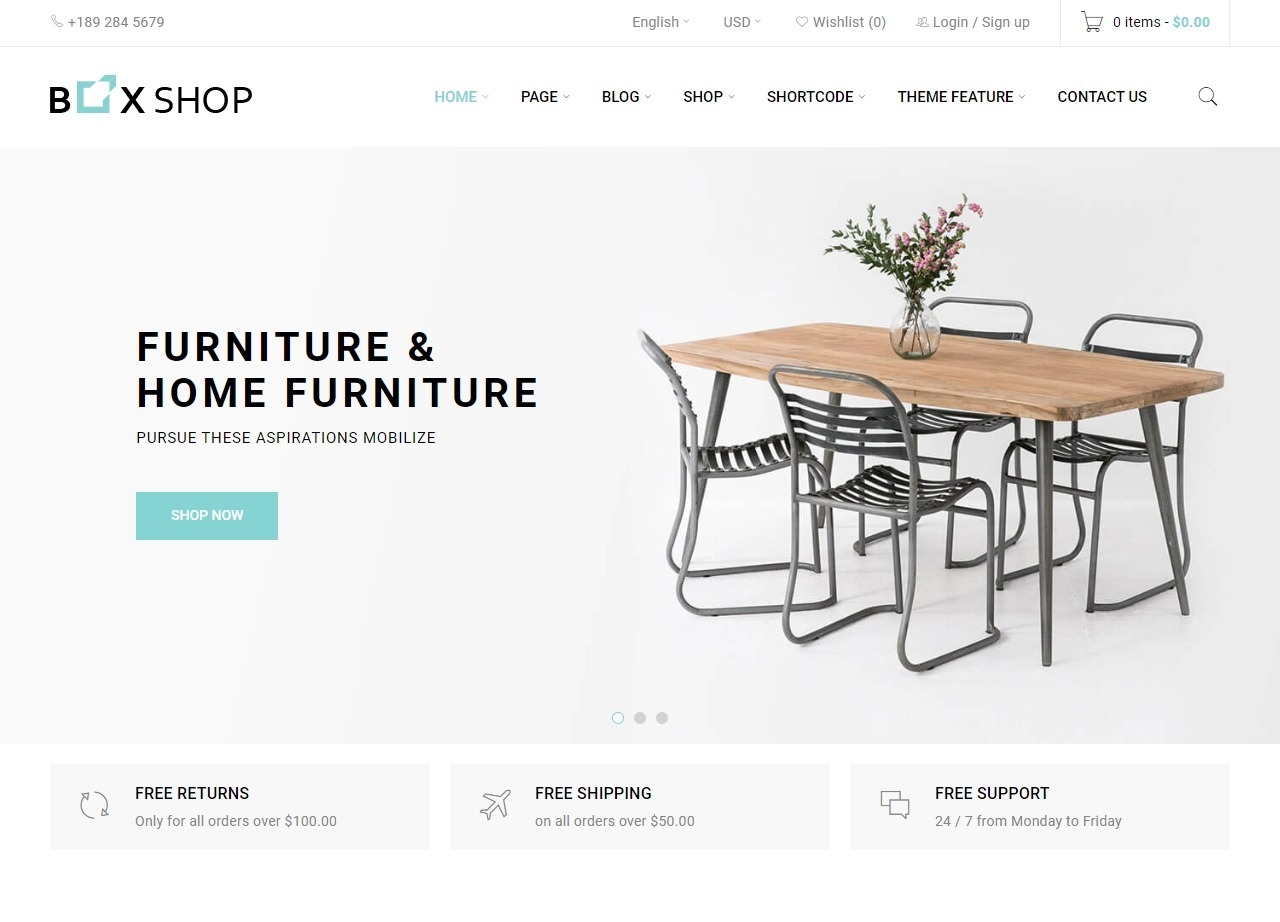Click the Shop Now button
This screenshot has height=922, width=1280.
click(207, 516)
